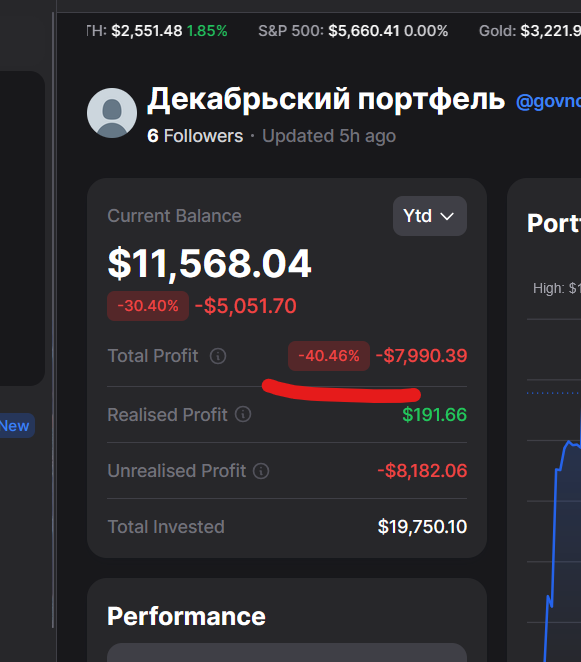The image size is (581, 662).
Task: Open the Ytd time range dropdown
Action: tap(430, 216)
